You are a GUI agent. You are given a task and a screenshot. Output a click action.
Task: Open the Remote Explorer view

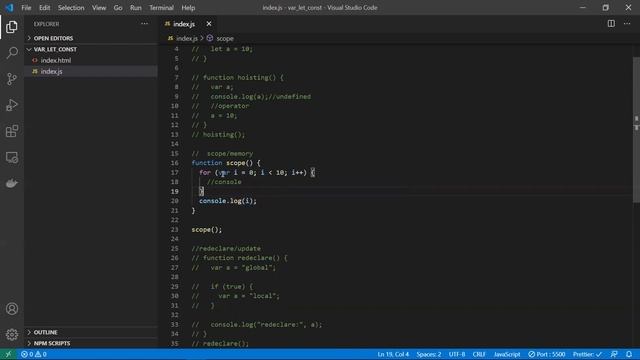click(12, 157)
